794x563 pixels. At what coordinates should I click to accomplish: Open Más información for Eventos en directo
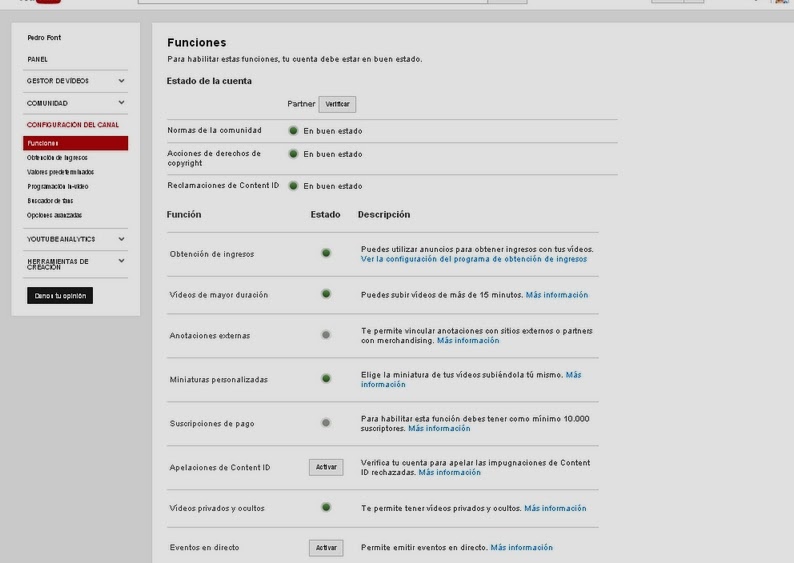(x=522, y=547)
